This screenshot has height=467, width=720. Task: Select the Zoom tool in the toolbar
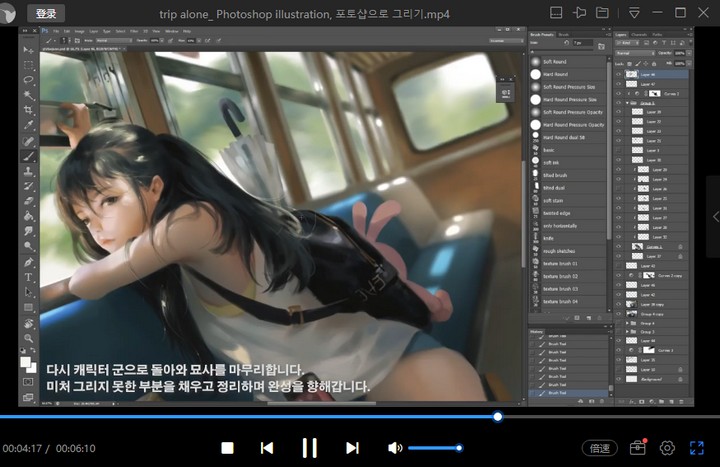28,338
